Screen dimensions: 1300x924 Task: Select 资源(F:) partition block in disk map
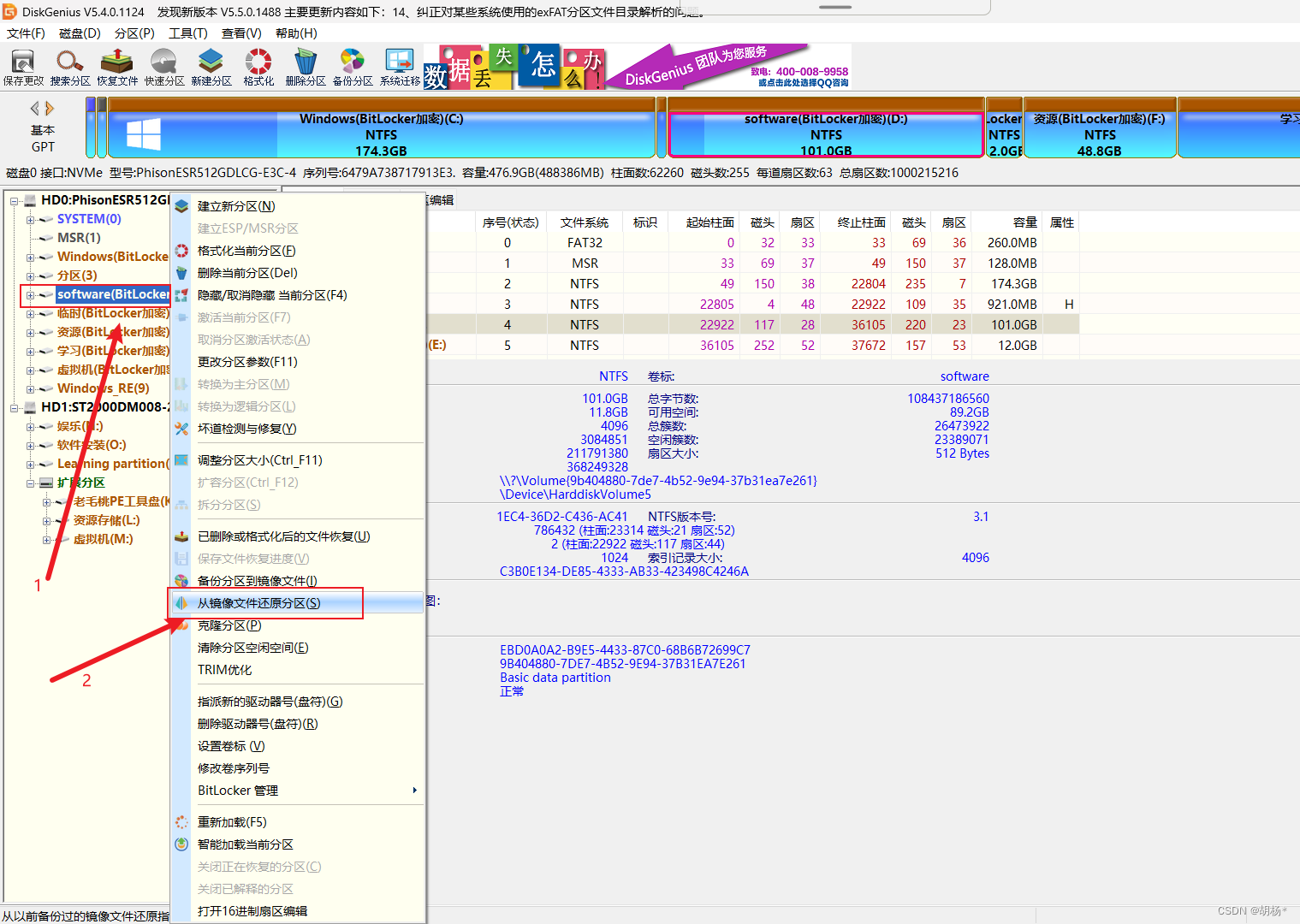pyautogui.click(x=1100, y=127)
